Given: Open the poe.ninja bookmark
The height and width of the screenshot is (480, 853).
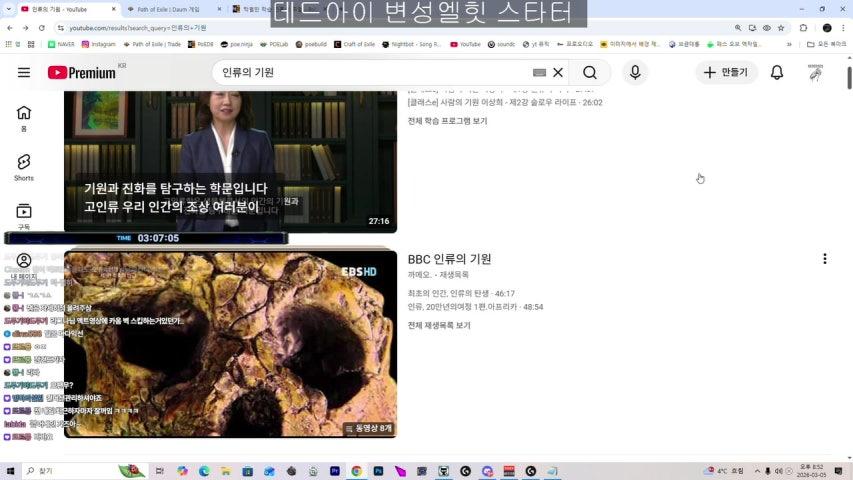Looking at the screenshot, I should (x=239, y=44).
